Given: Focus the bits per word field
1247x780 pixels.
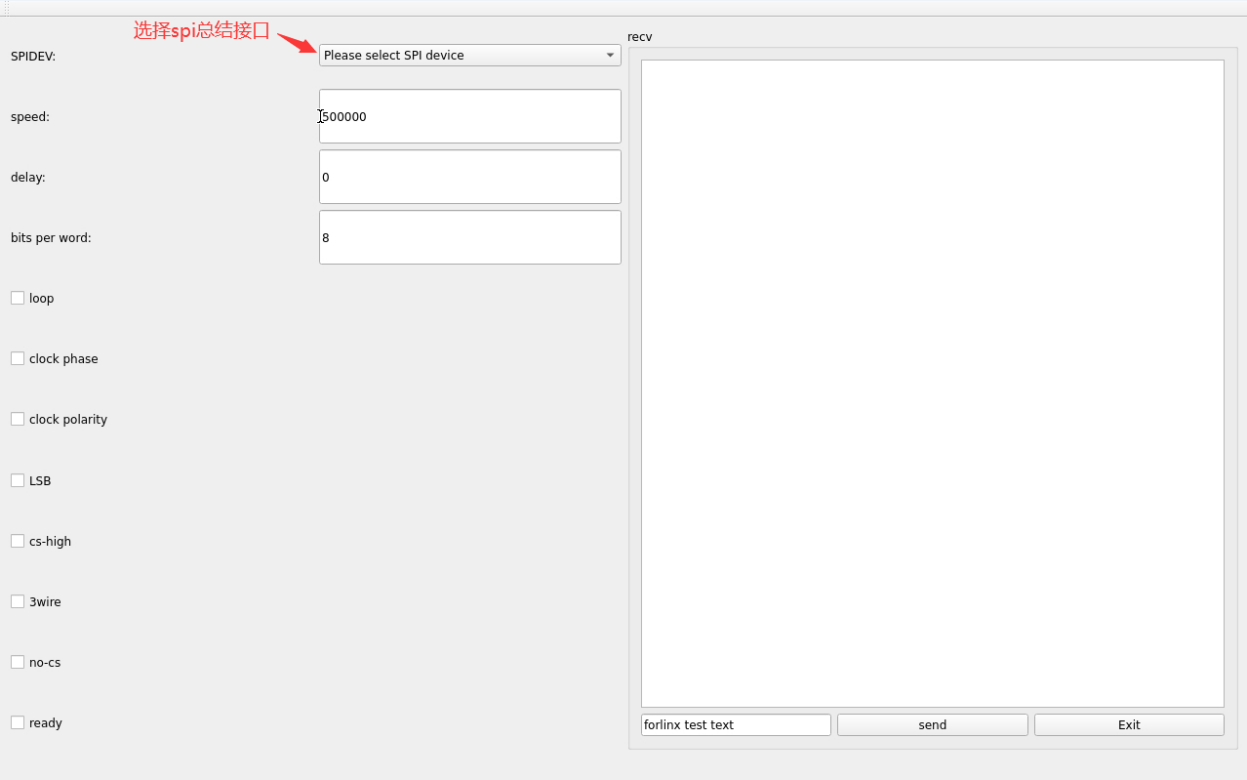Looking at the screenshot, I should click(x=470, y=237).
